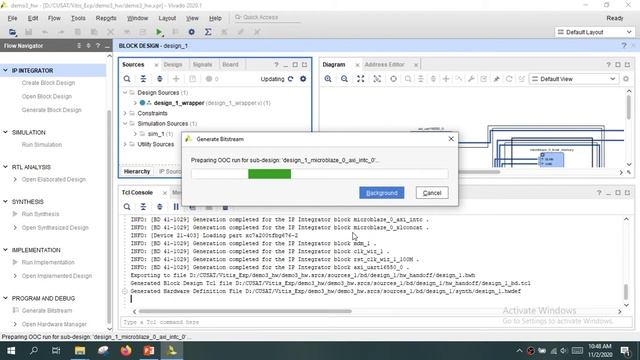Open Windows Start menu
The image size is (640, 360).
click(x=11, y=351)
